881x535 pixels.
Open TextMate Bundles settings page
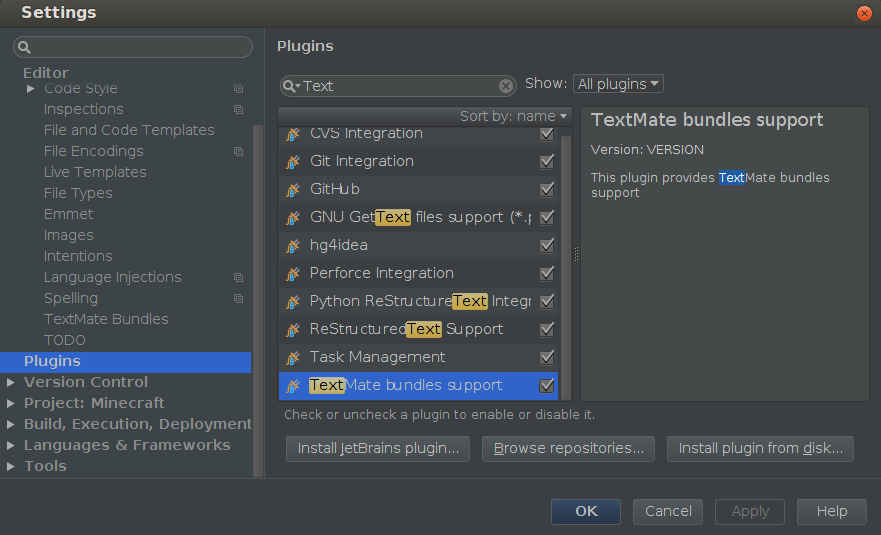(x=106, y=319)
